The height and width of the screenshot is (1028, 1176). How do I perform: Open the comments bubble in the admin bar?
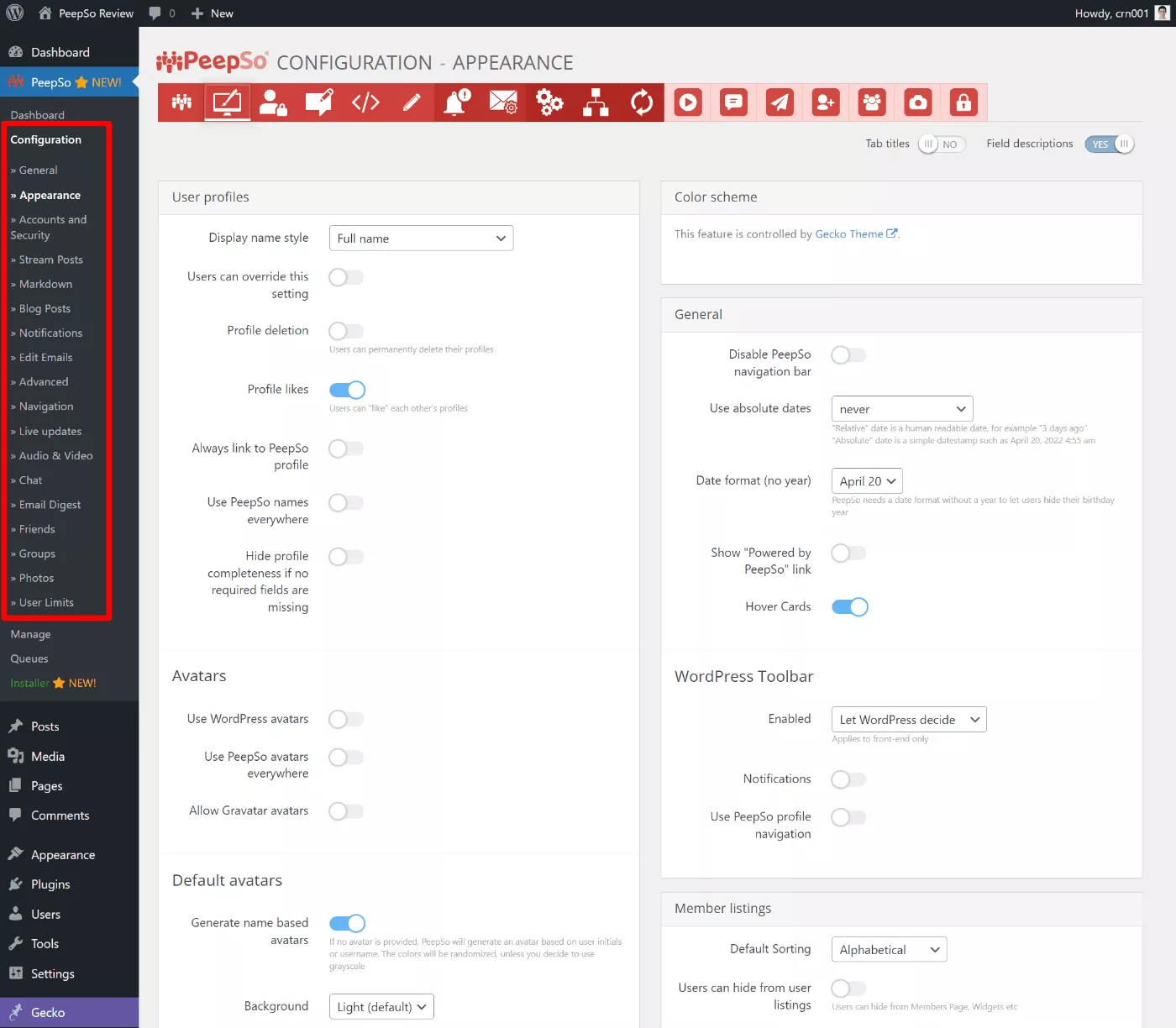pos(162,13)
